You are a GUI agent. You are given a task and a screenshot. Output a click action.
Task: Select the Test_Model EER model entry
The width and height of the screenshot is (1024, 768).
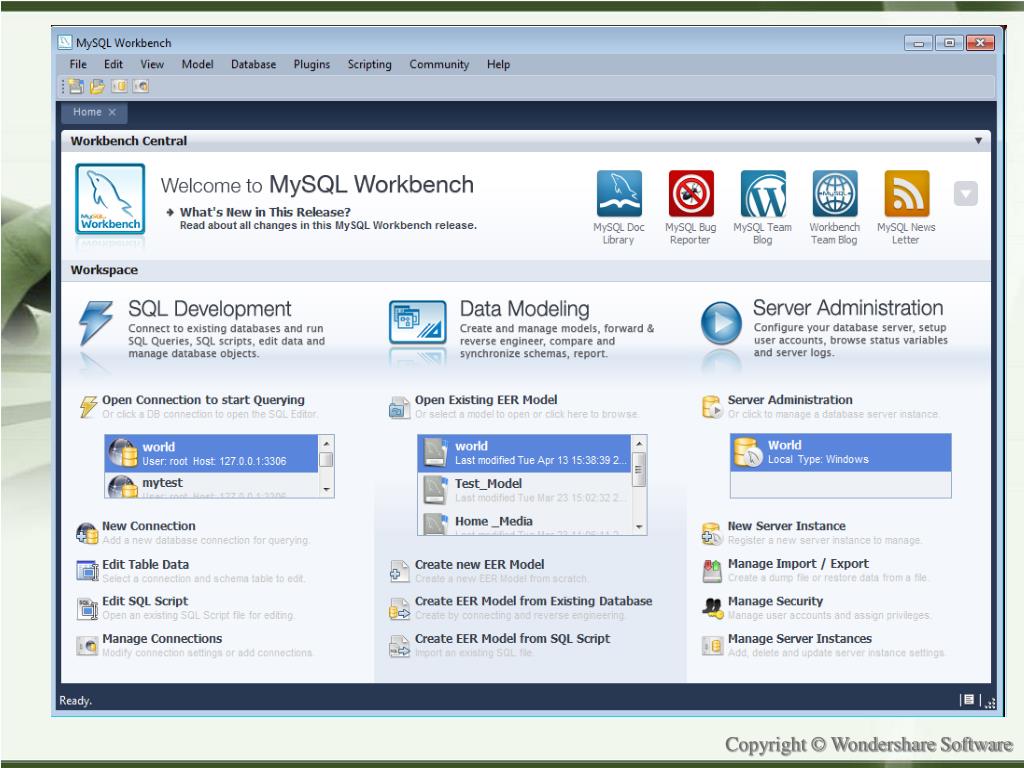click(x=524, y=490)
